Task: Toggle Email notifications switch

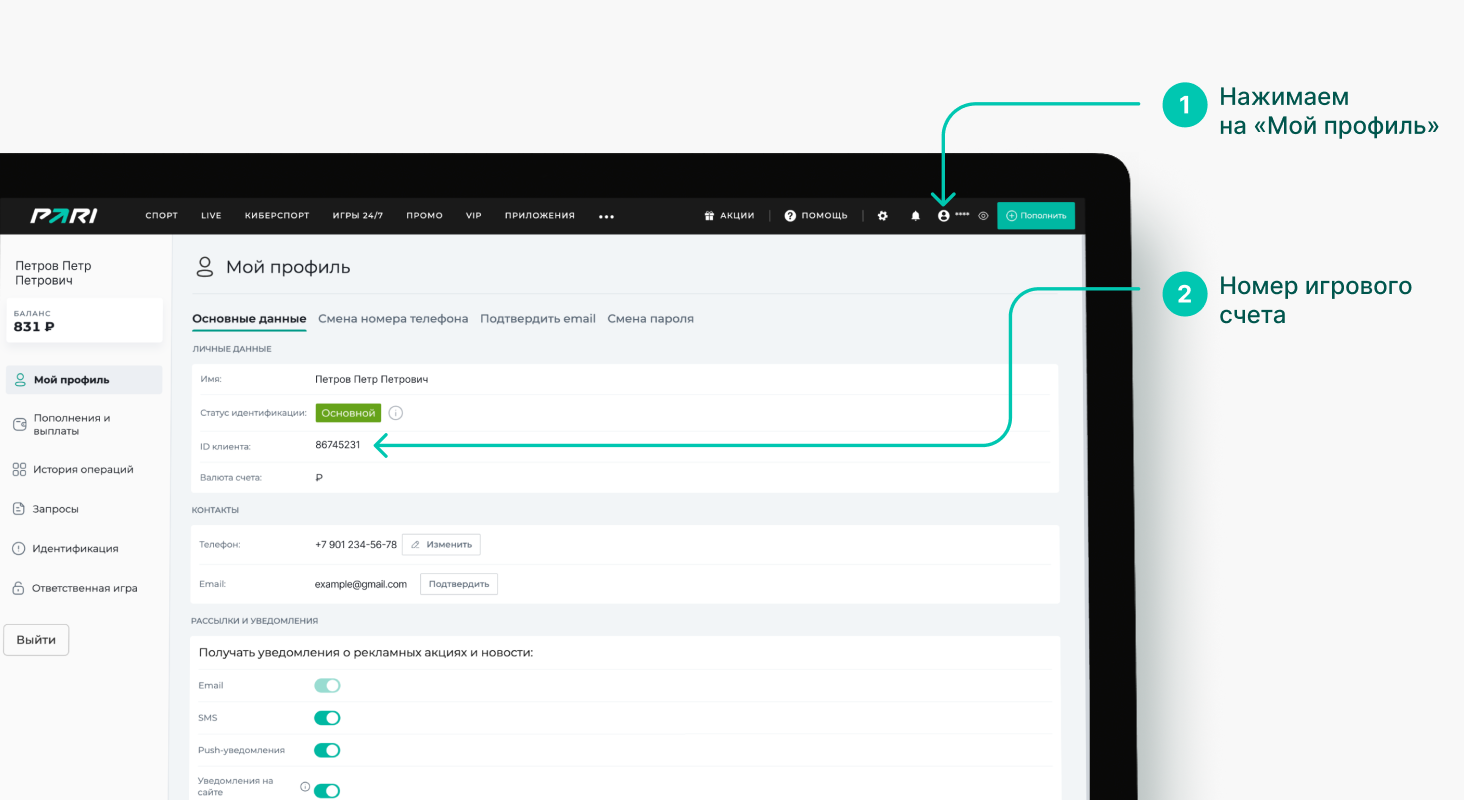Action: [327, 685]
